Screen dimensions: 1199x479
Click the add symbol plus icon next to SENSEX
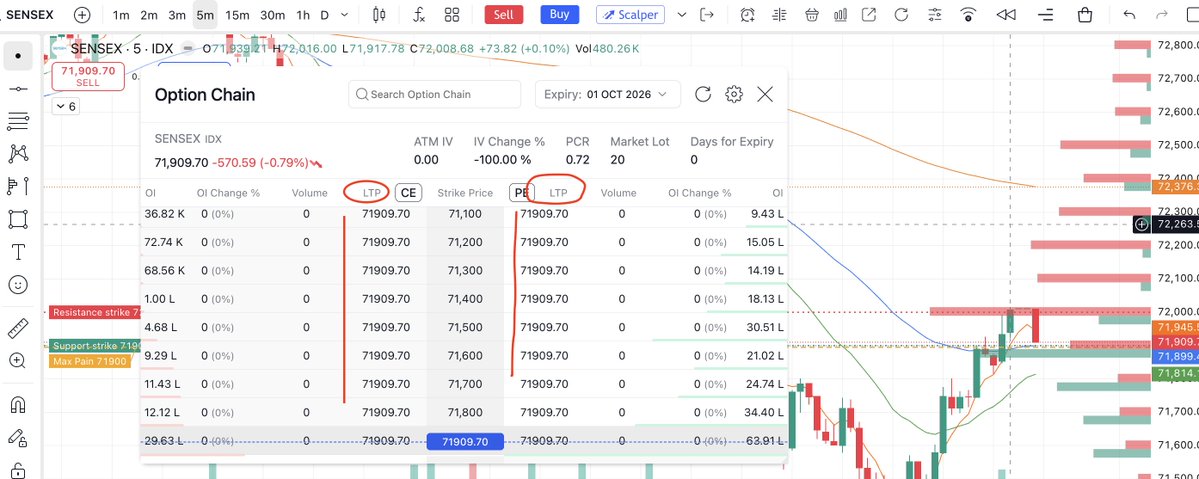click(82, 15)
